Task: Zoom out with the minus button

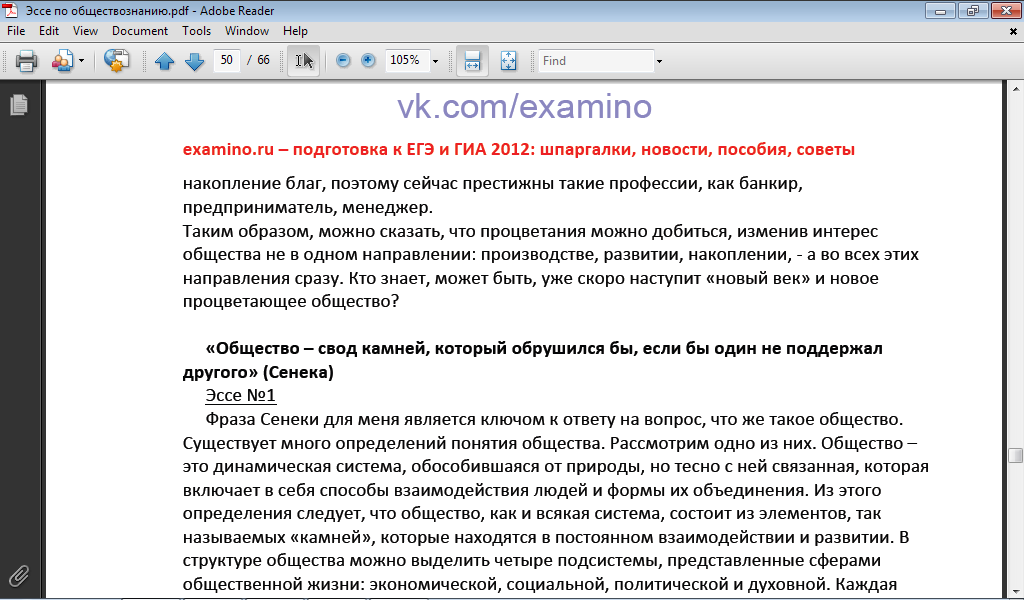Action: (x=343, y=61)
